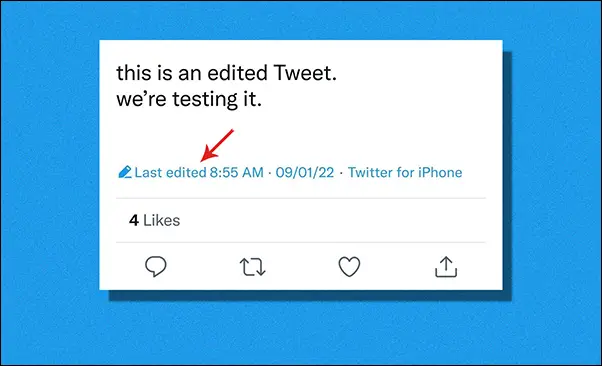Click empty white area of tweet card
The width and height of the screenshot is (602, 366).
point(384,115)
